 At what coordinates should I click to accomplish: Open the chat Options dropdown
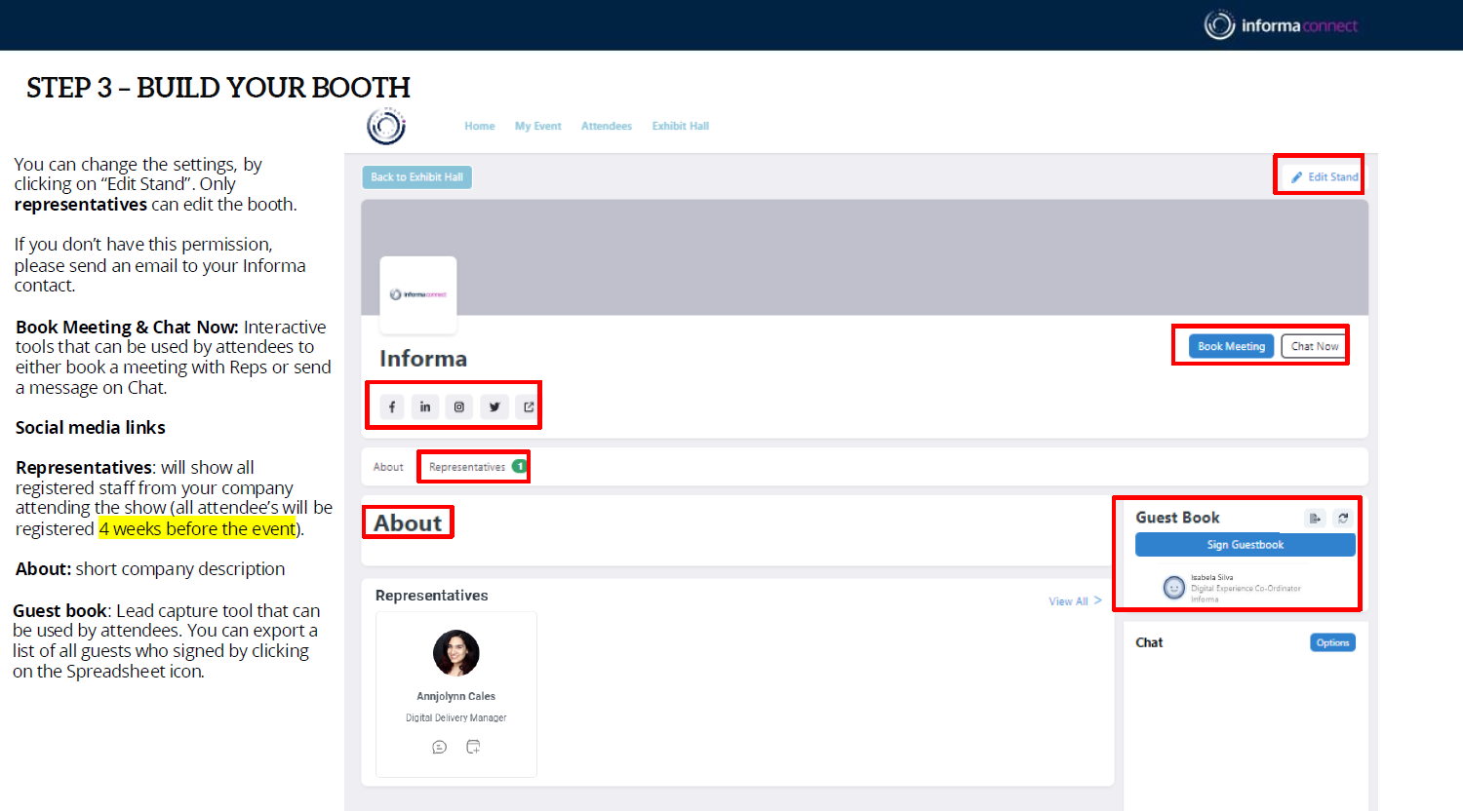click(x=1332, y=642)
